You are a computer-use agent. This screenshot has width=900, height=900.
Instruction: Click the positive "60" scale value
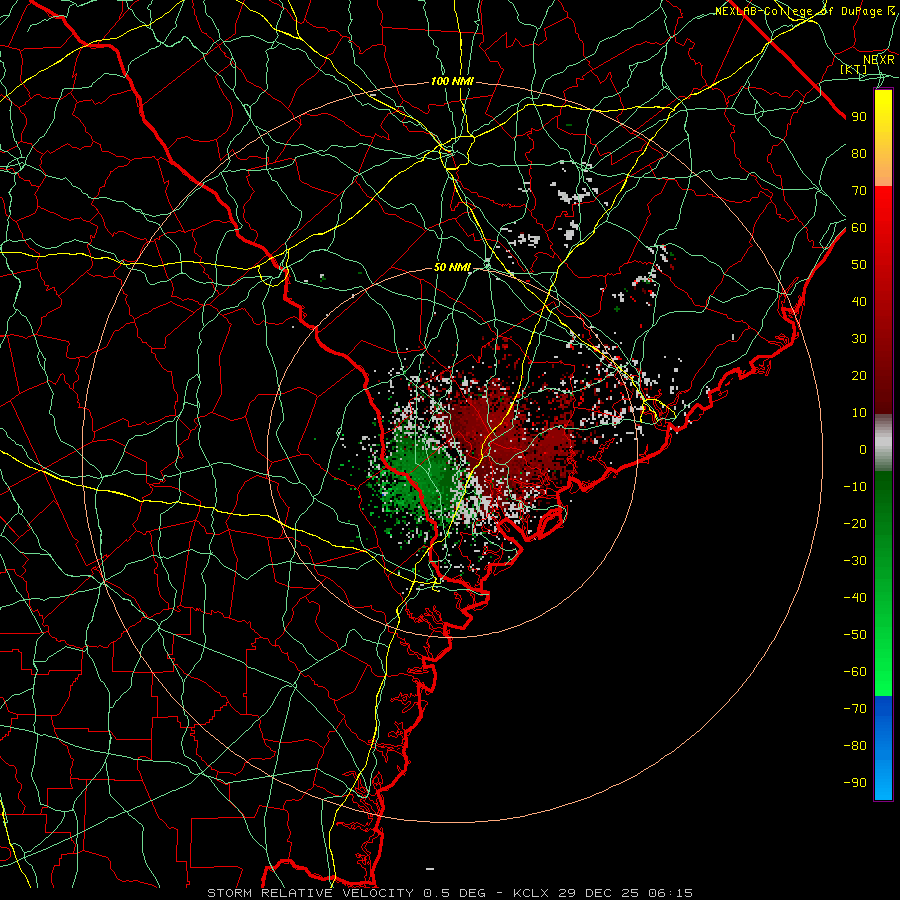pos(859,228)
